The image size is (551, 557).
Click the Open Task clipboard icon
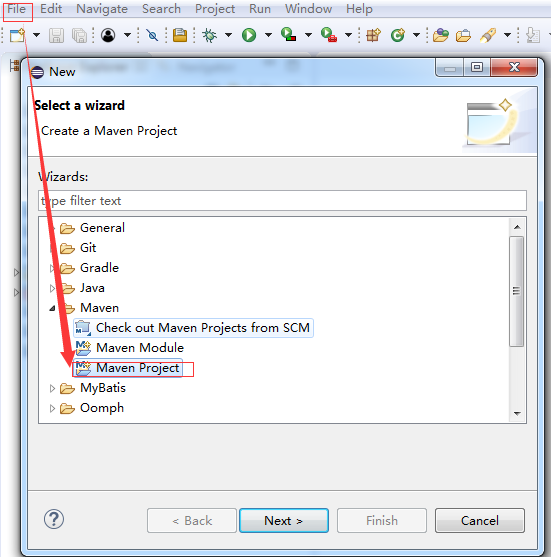click(x=180, y=35)
